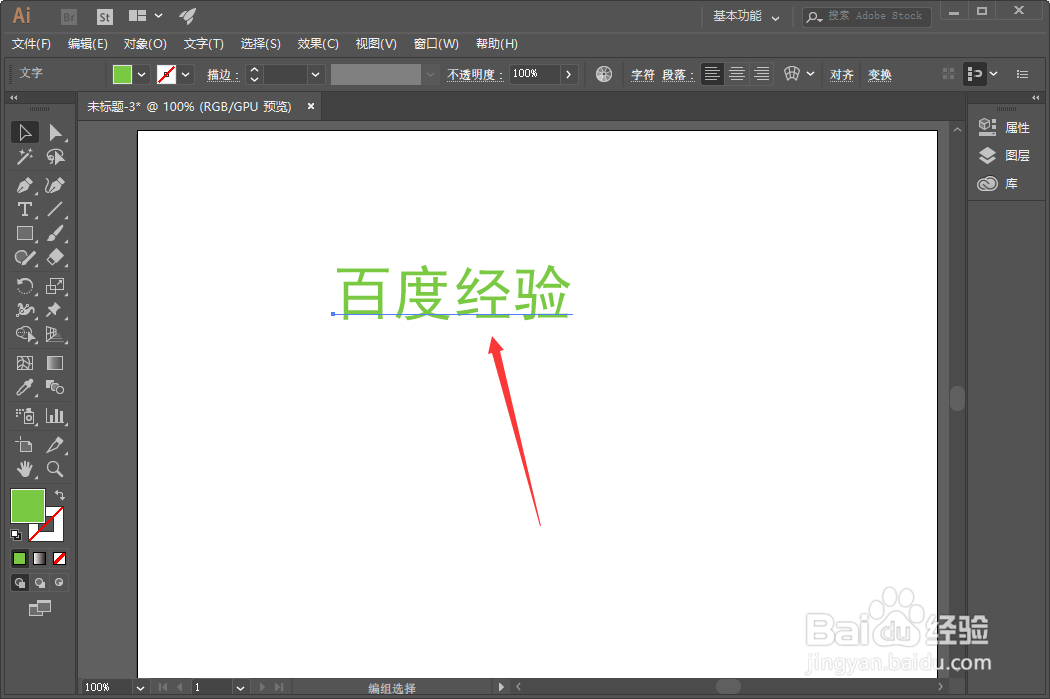This screenshot has width=1050, height=699.
Task: Align text right
Action: [761, 74]
